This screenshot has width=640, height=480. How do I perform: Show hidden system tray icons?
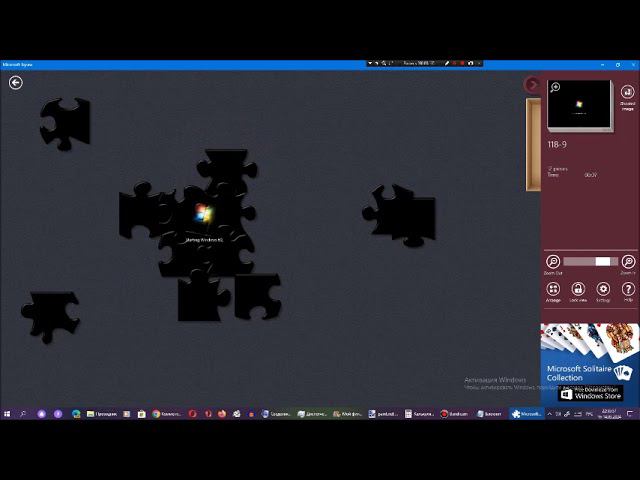click(549, 414)
